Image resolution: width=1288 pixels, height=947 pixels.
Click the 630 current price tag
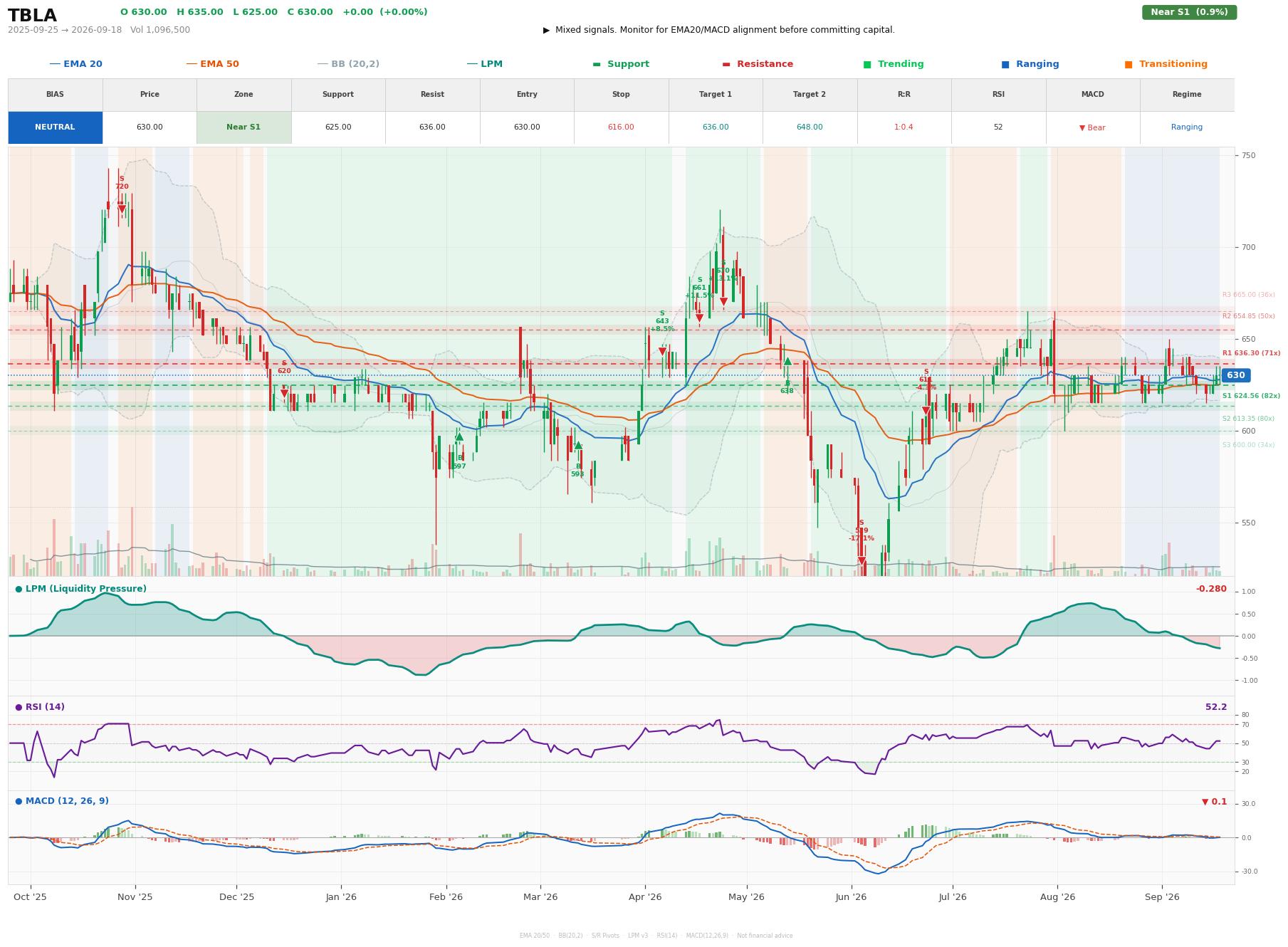1235,375
